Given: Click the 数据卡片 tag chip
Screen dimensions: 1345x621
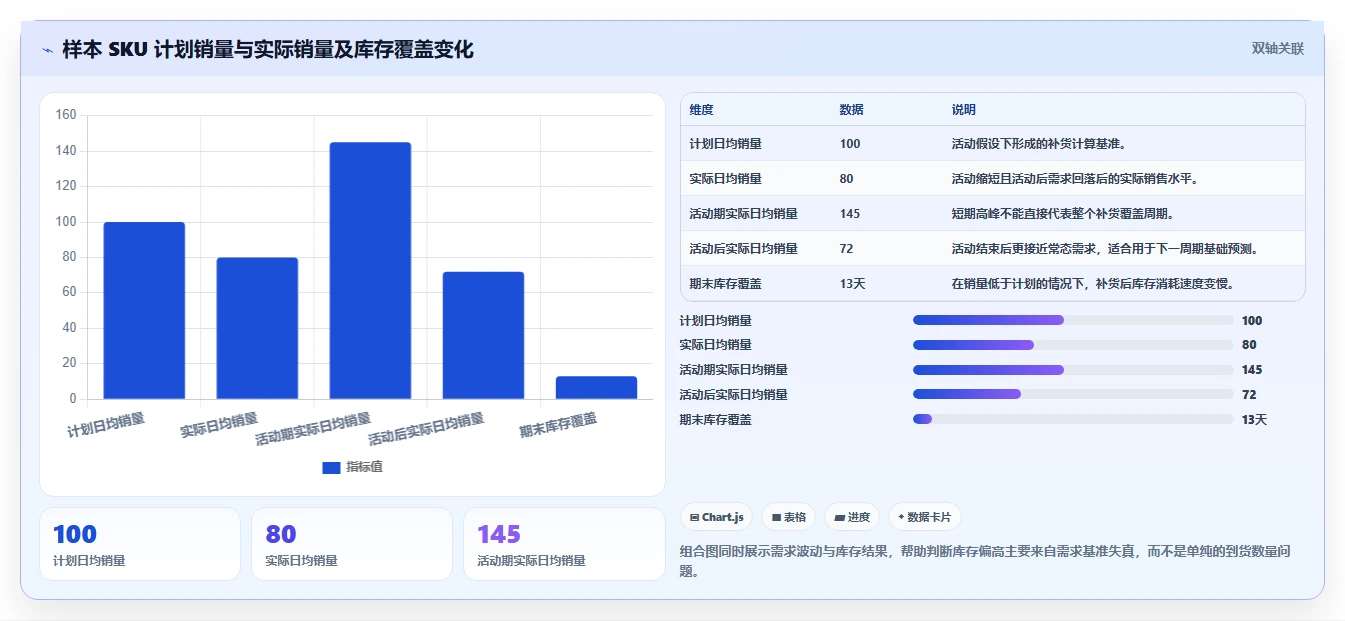Looking at the screenshot, I should (x=925, y=517).
